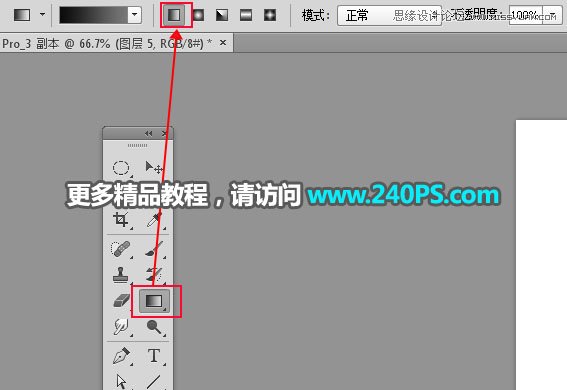
Task: Open the blend mode dropdown showing 正常
Action: point(389,15)
